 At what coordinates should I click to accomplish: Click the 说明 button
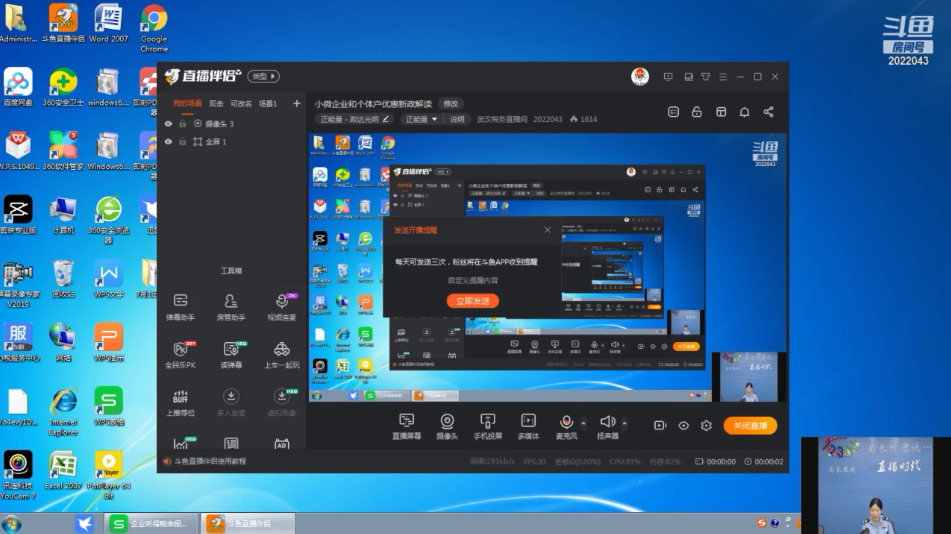[457, 119]
